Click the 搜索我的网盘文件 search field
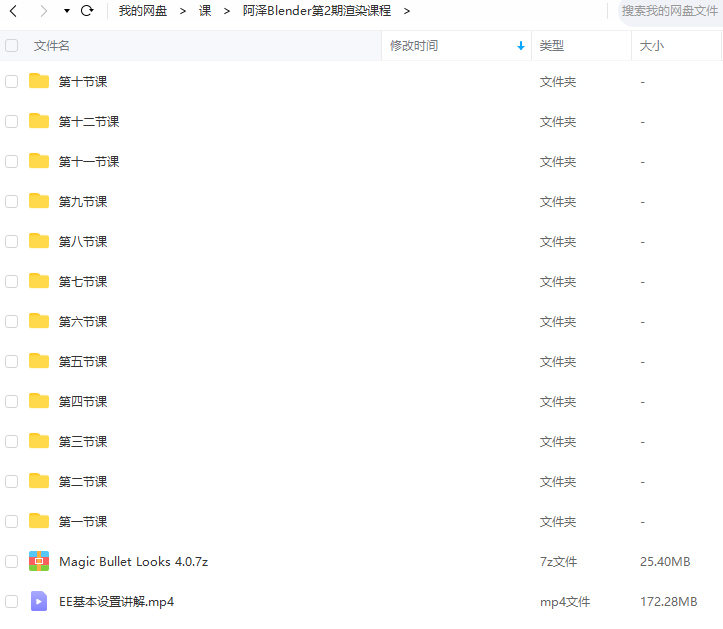 click(x=669, y=11)
